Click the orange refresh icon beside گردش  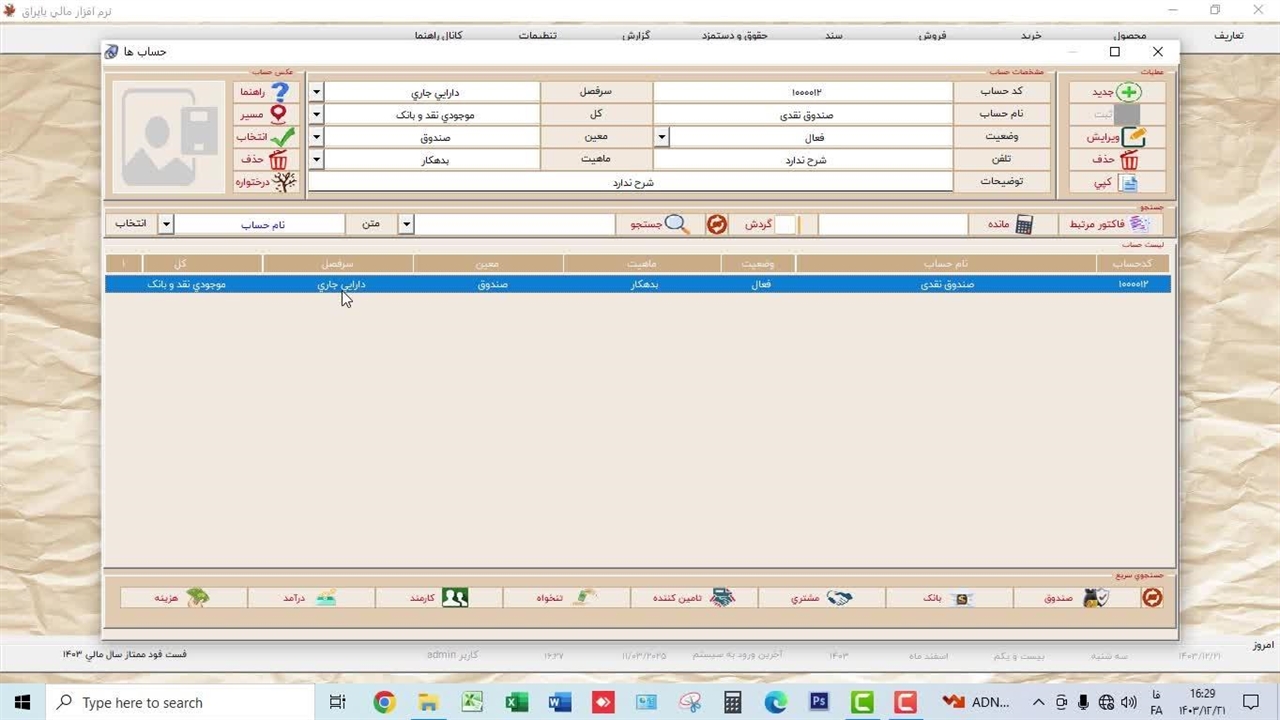716,224
